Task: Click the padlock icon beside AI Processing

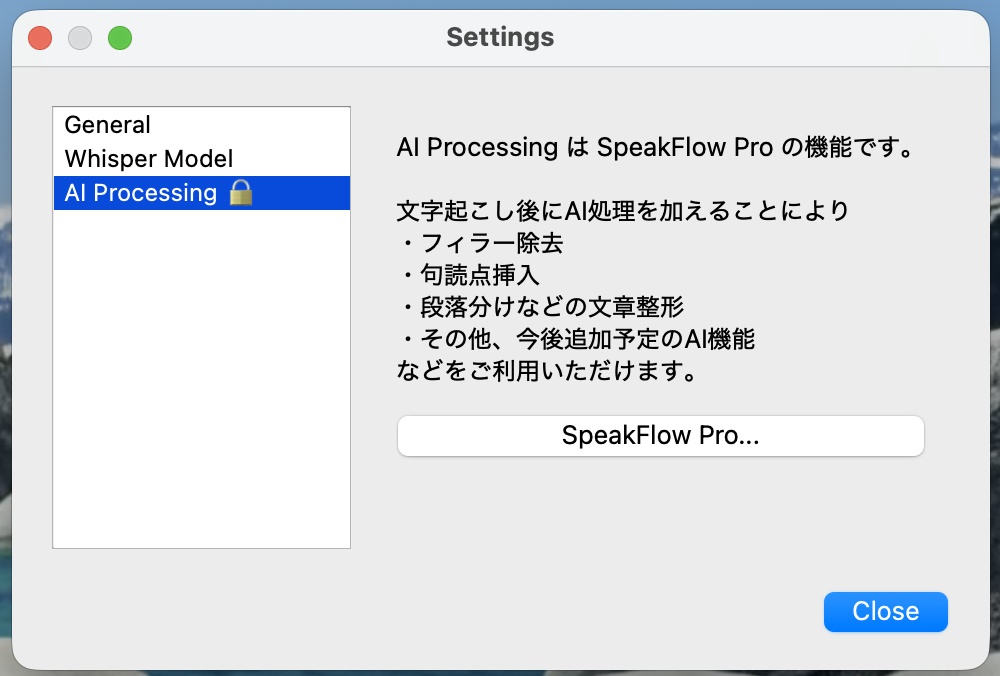Action: [x=241, y=192]
